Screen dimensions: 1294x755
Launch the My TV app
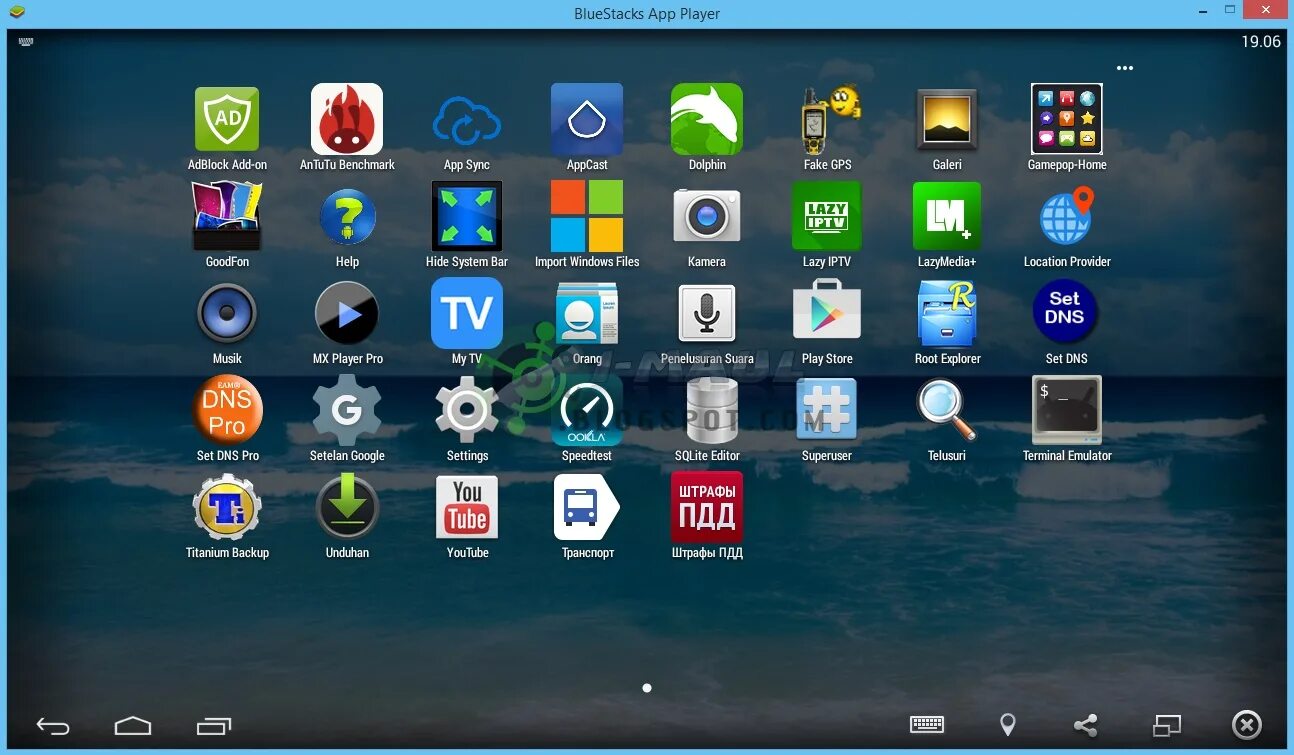[x=467, y=313]
